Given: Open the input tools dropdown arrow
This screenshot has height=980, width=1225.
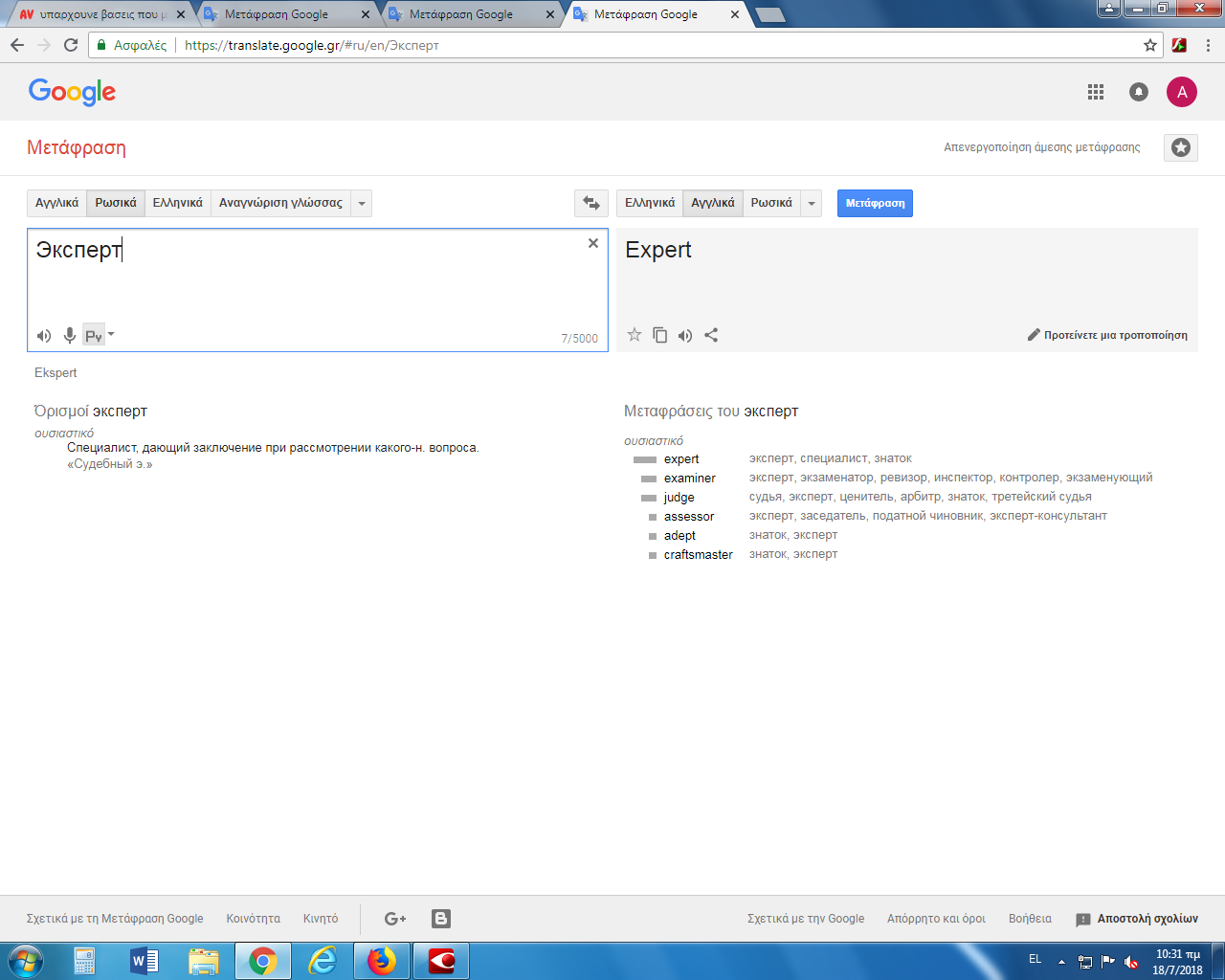Looking at the screenshot, I should click(111, 334).
